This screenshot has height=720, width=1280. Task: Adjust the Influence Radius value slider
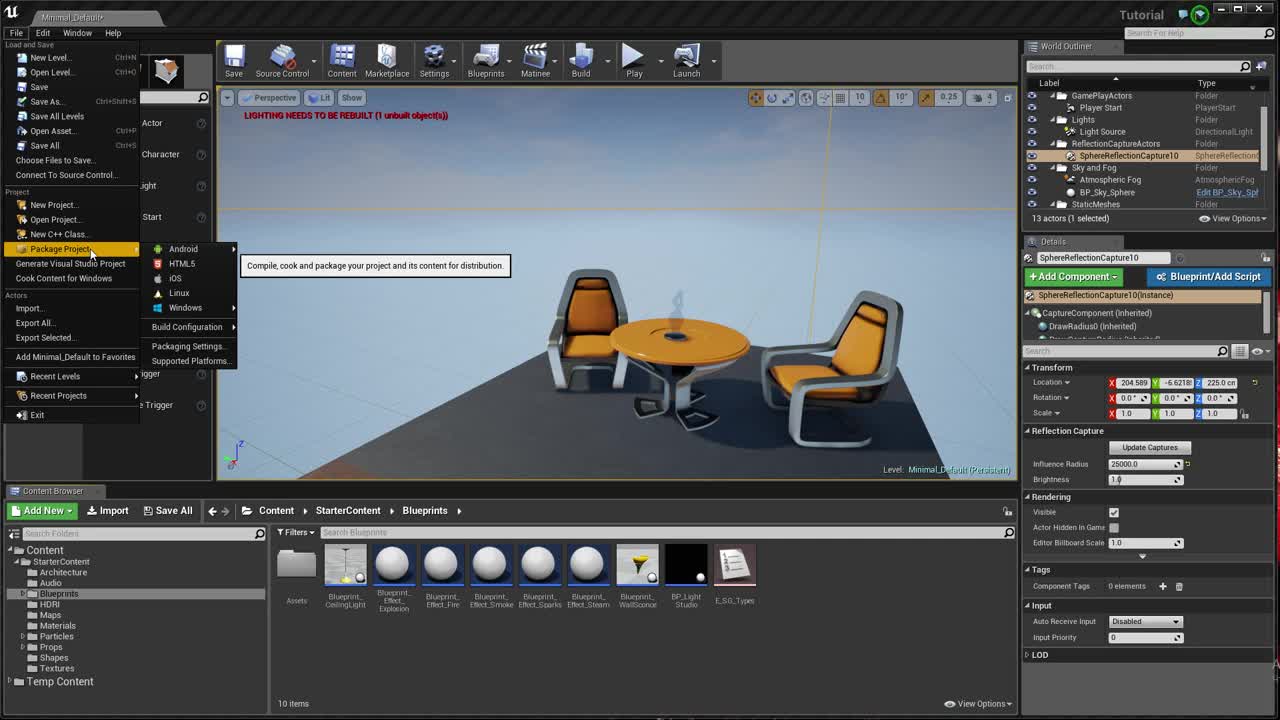tap(1146, 464)
